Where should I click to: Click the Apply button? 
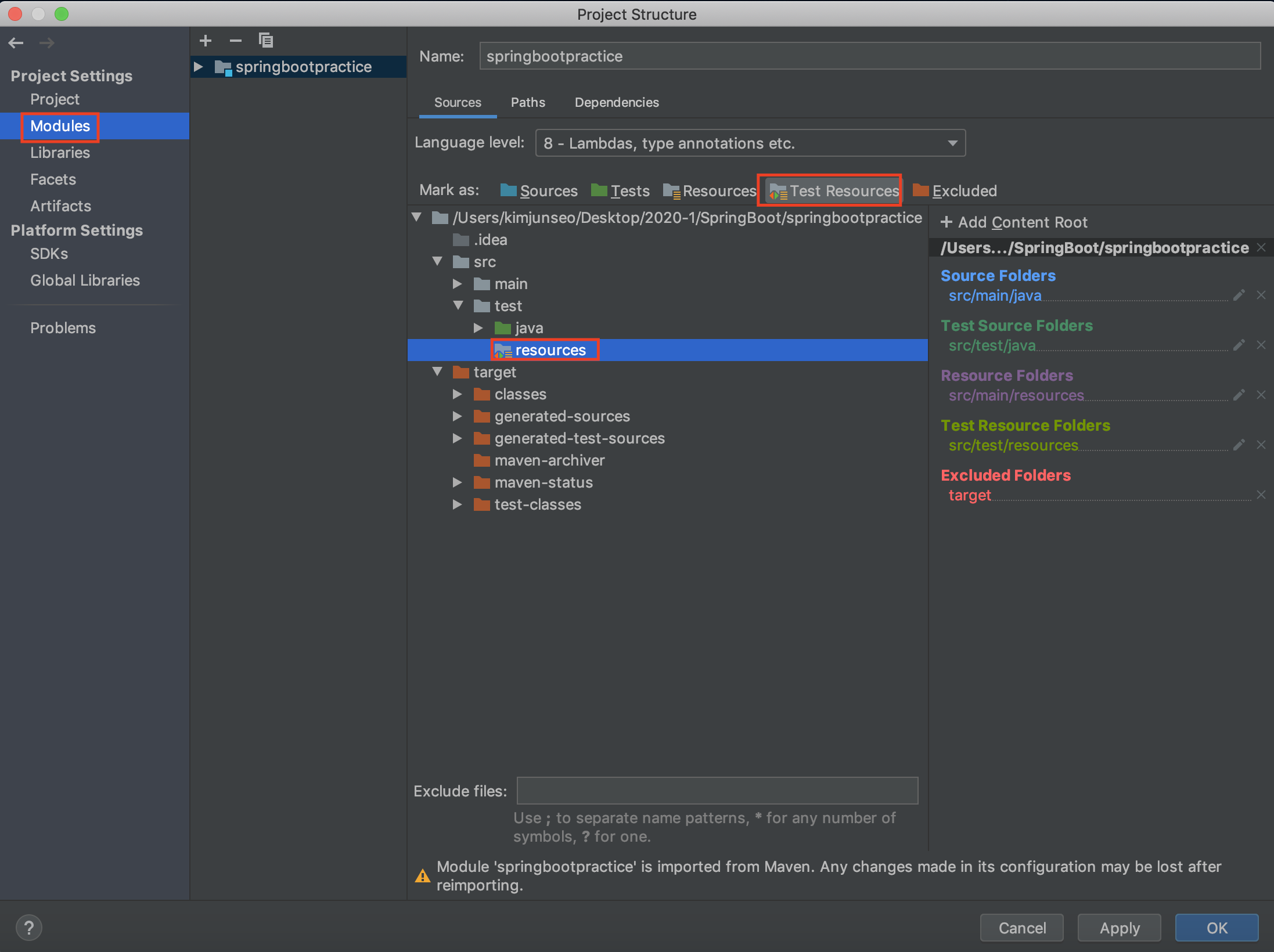click(1118, 928)
